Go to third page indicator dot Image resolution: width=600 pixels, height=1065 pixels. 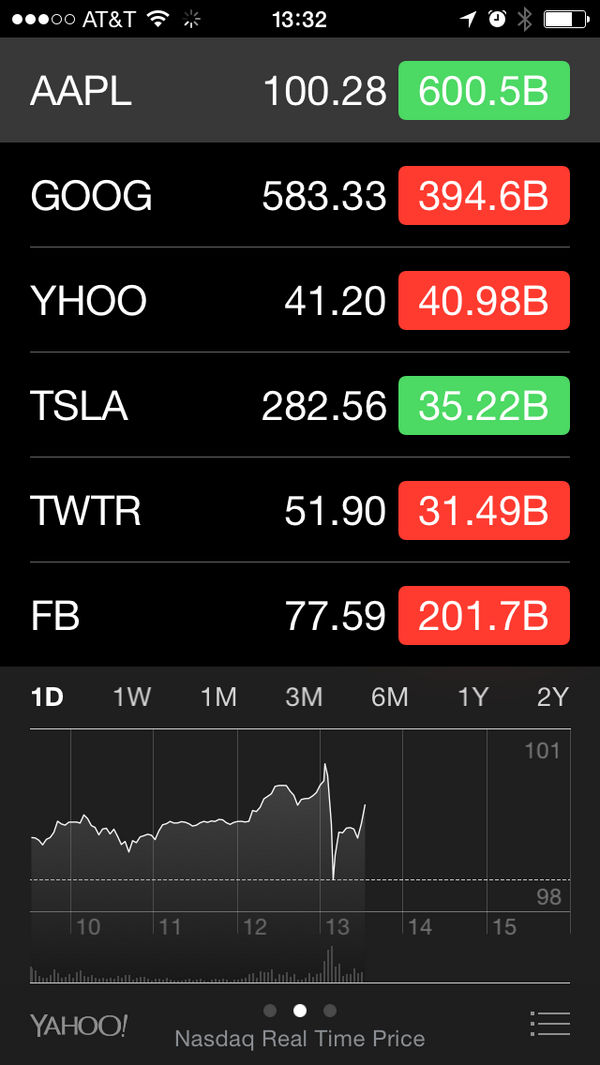330,1010
